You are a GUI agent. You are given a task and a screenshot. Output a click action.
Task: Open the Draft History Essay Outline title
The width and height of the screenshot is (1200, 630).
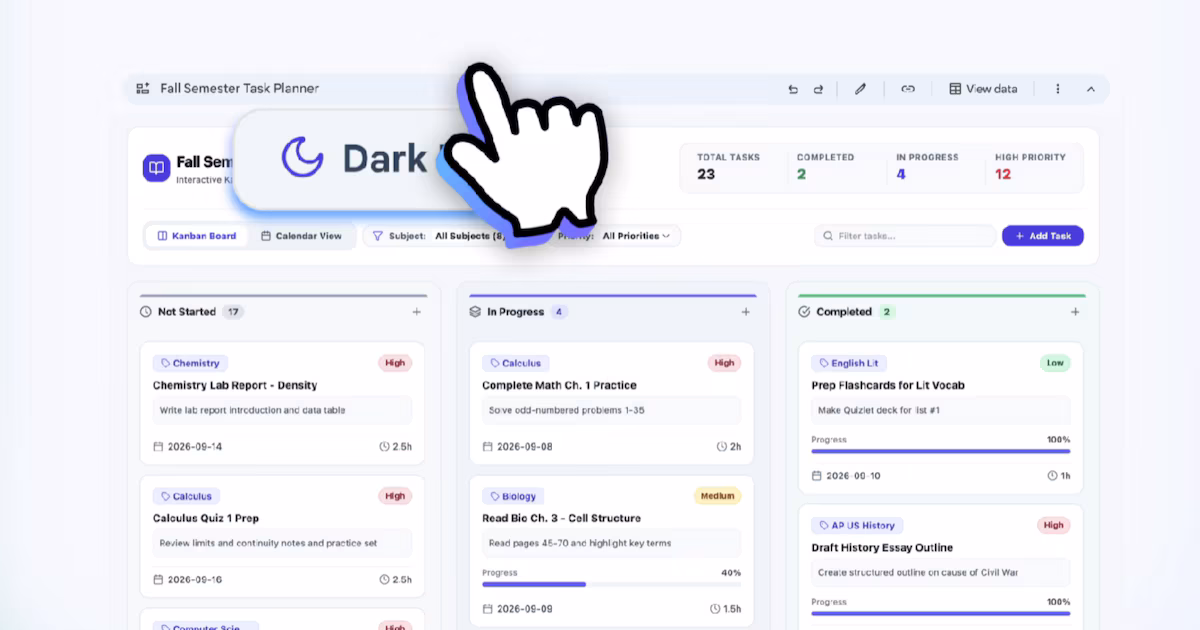click(x=882, y=548)
